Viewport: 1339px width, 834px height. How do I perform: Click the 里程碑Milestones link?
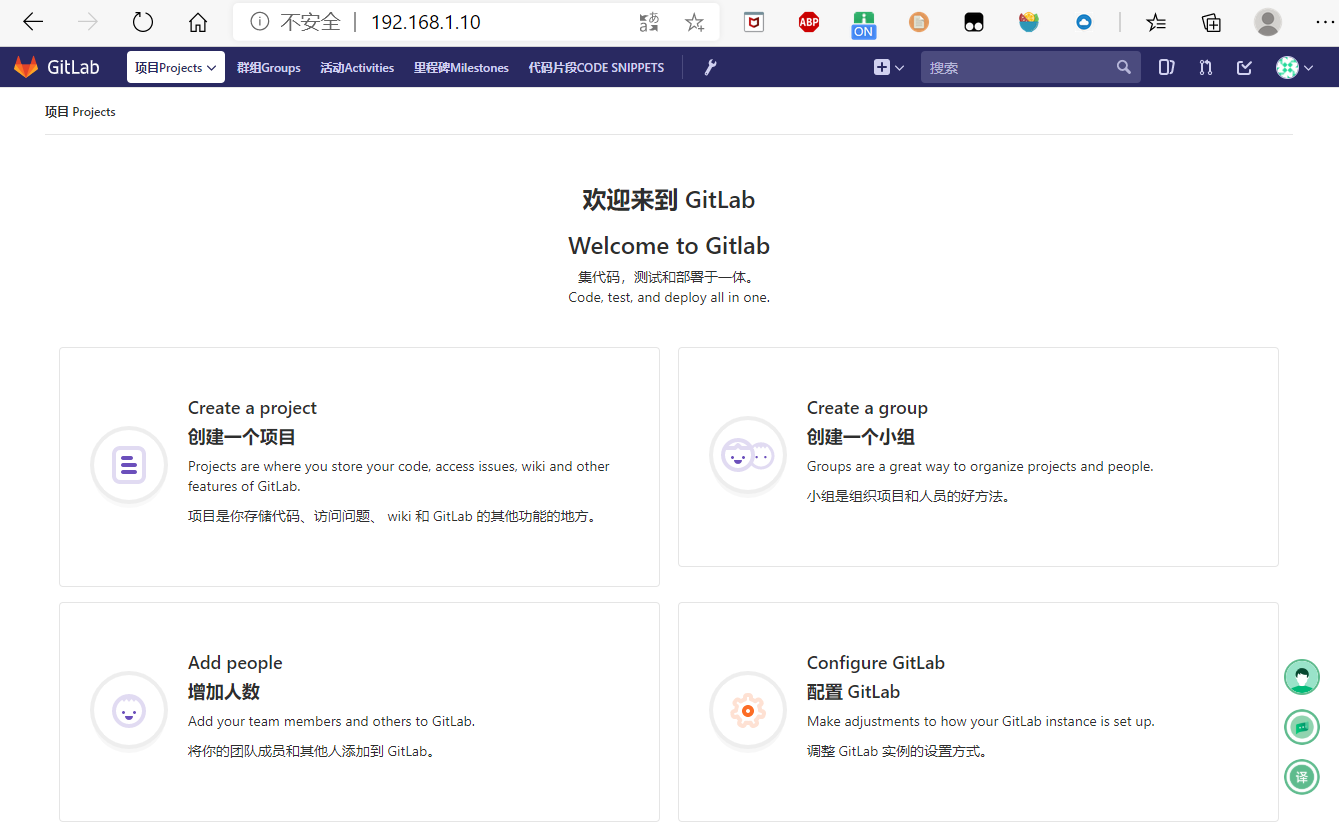(460, 67)
